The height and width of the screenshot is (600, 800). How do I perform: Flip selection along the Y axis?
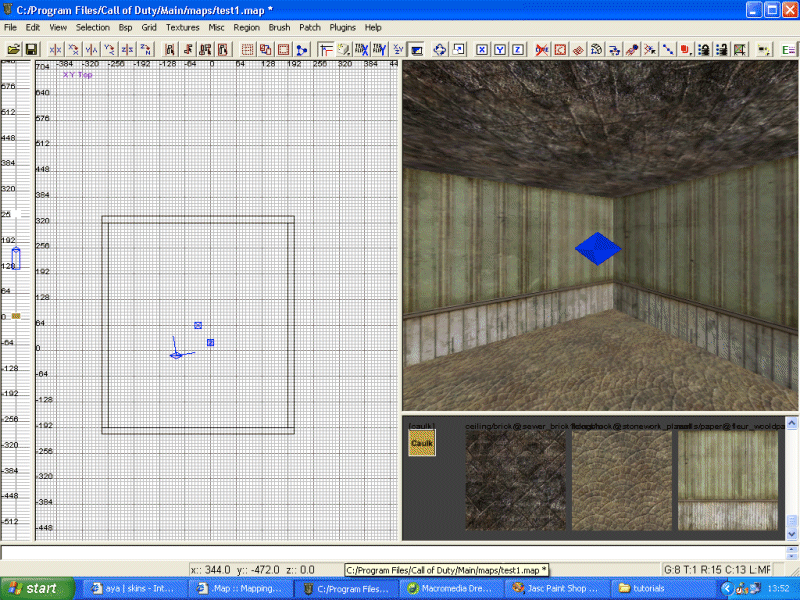tap(91, 49)
